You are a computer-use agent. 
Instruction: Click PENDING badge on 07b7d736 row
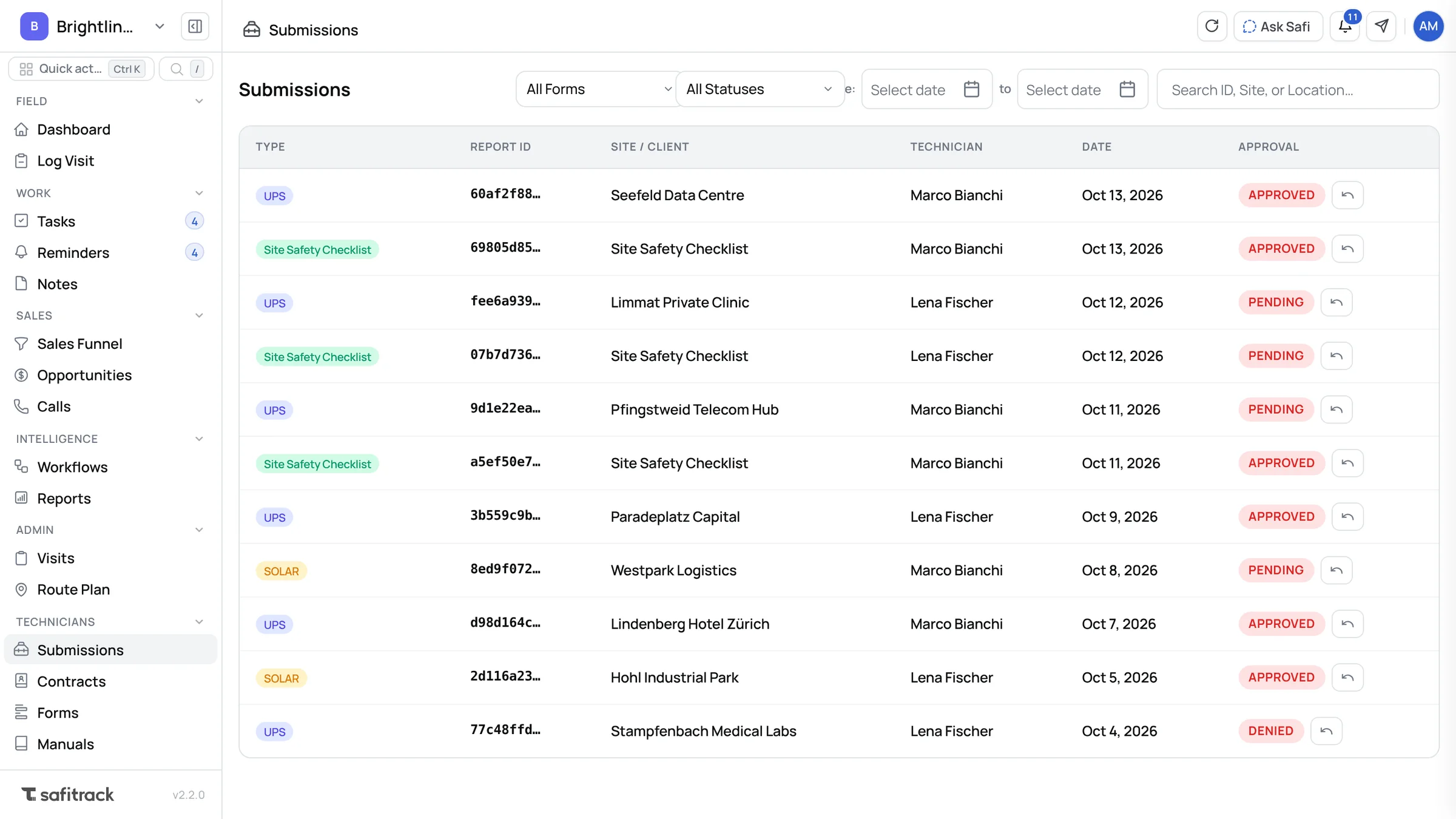click(x=1276, y=356)
